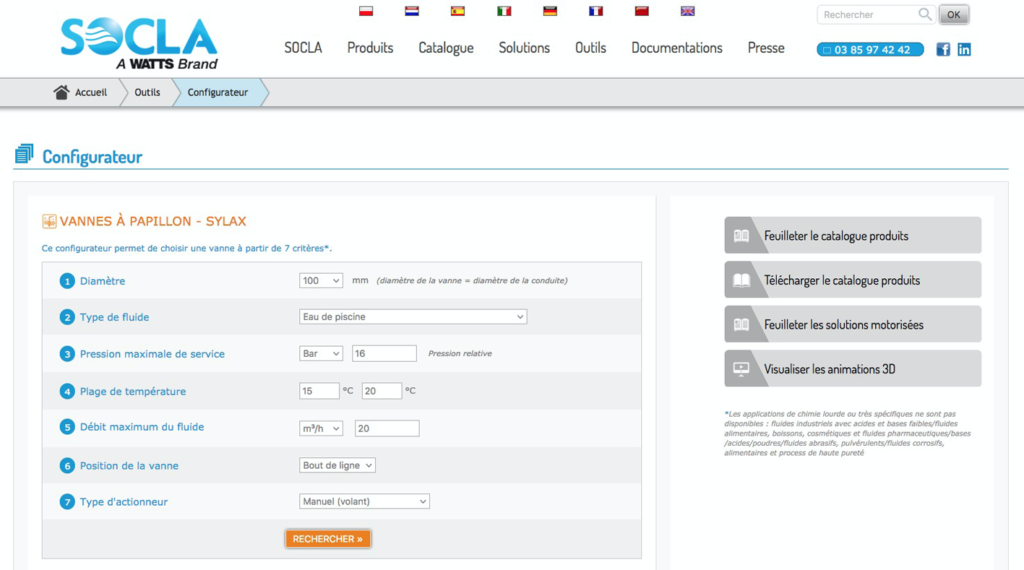Screen dimensions: 1024x570
Task: Click the Configurateur breadcrumb item
Action: [217, 92]
